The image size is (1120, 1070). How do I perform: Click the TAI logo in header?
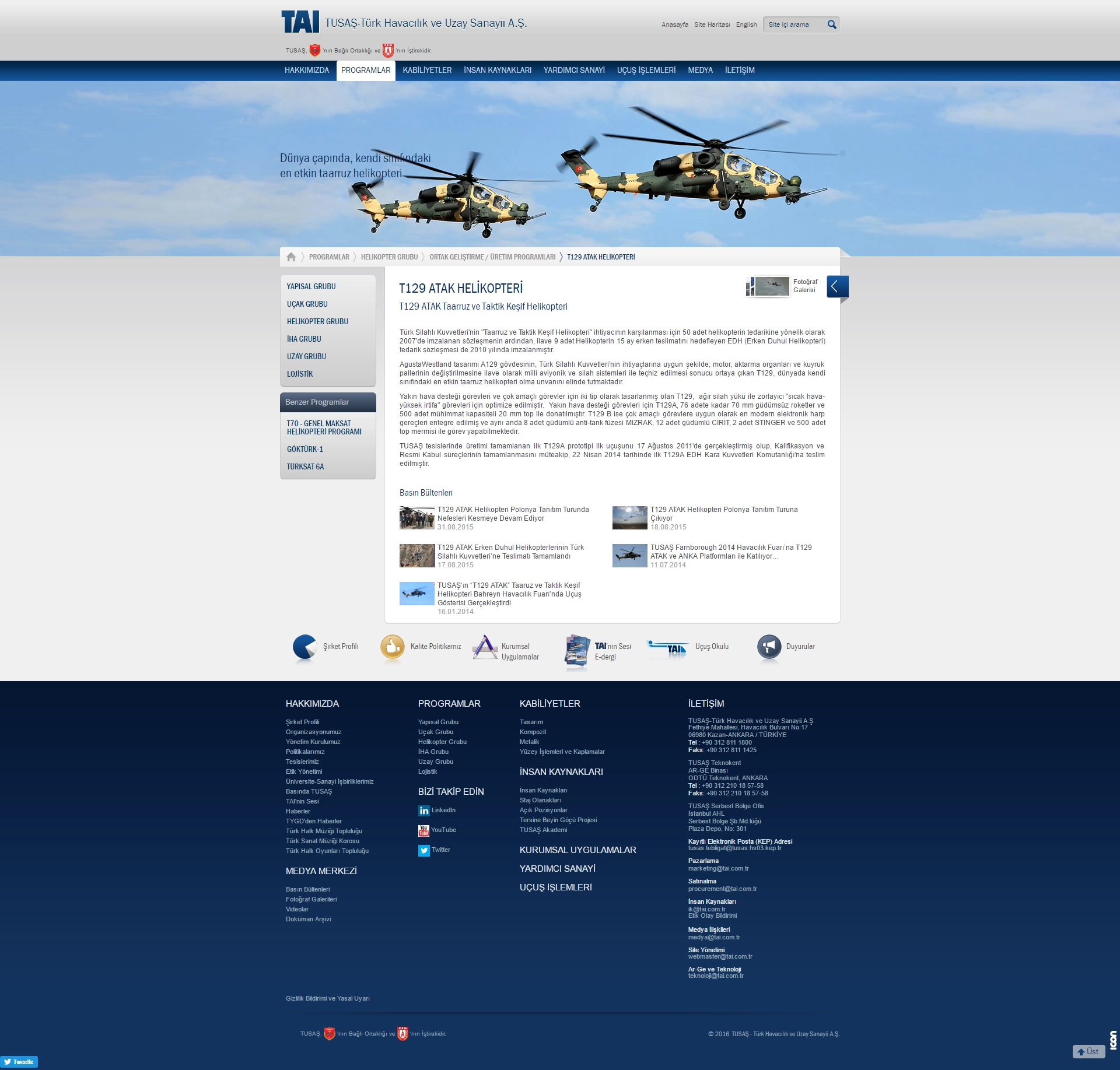point(300,22)
